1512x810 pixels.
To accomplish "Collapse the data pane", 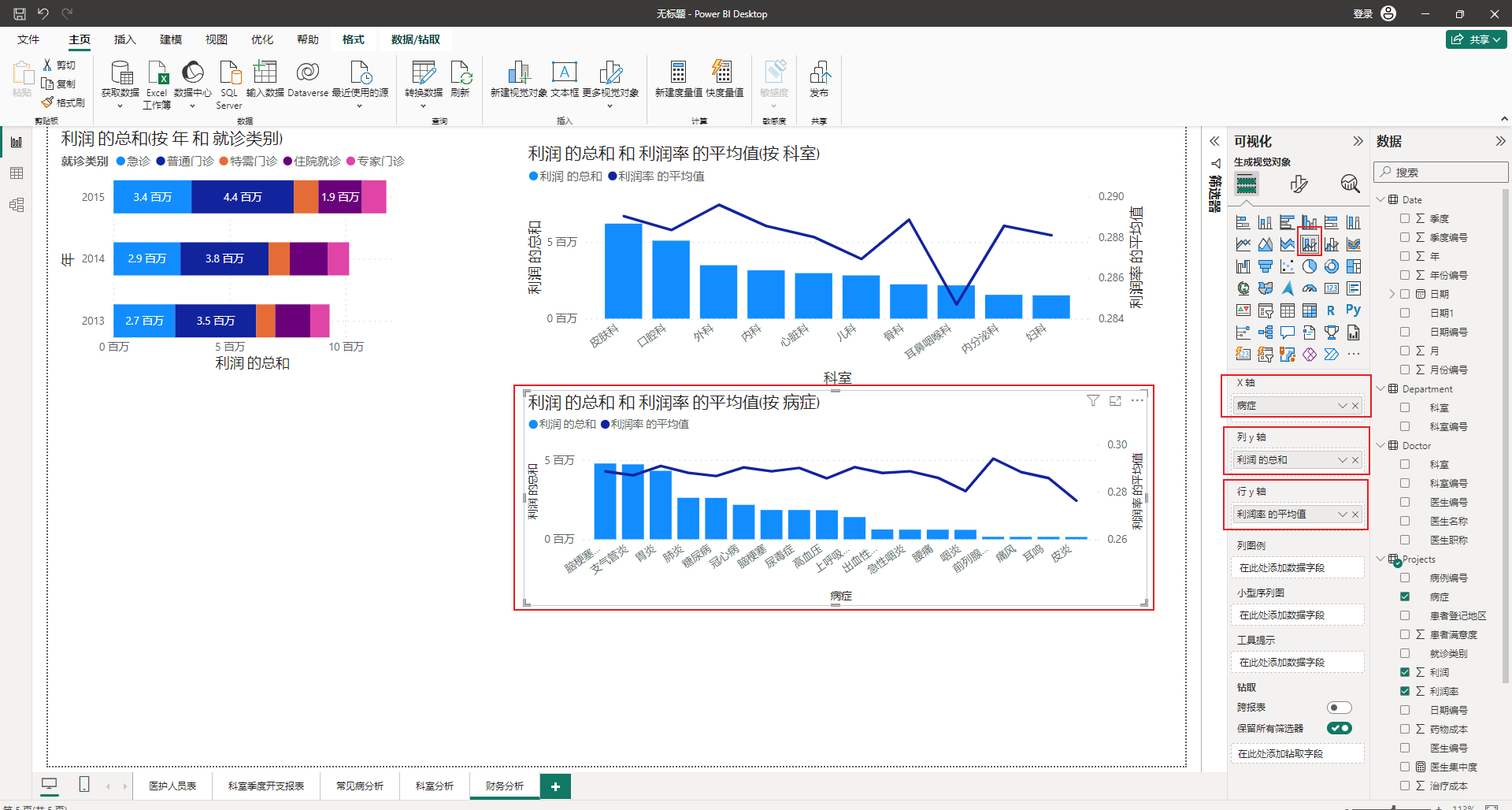I will pos(1500,141).
